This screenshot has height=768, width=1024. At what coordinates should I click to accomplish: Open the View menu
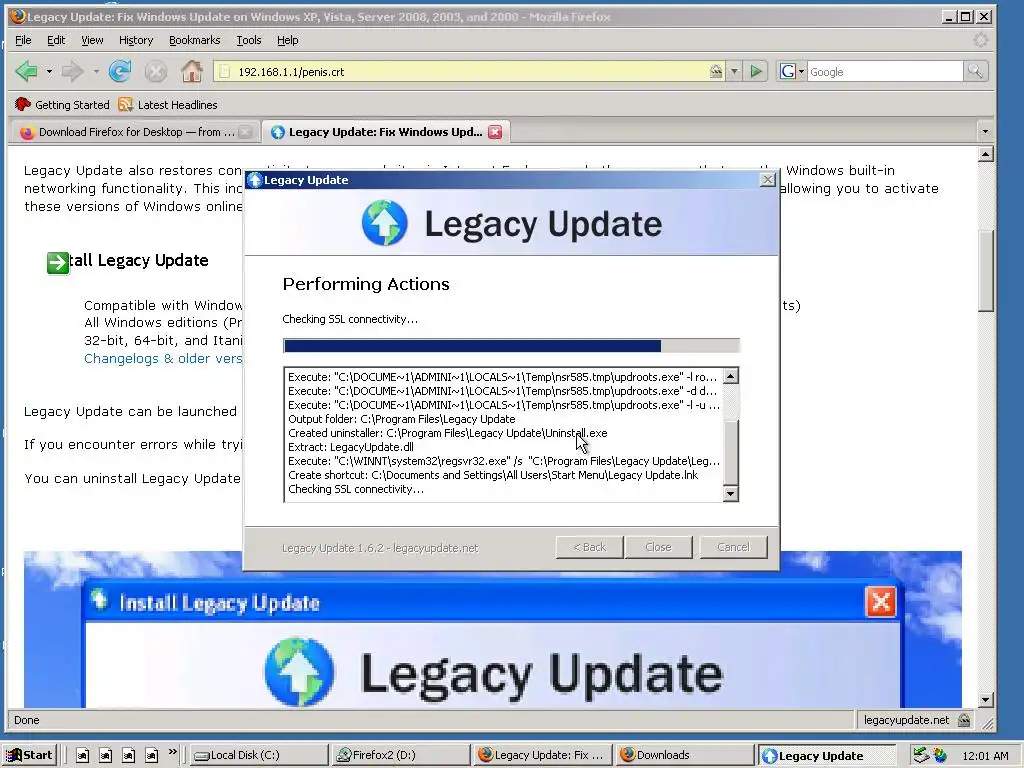tap(92, 40)
